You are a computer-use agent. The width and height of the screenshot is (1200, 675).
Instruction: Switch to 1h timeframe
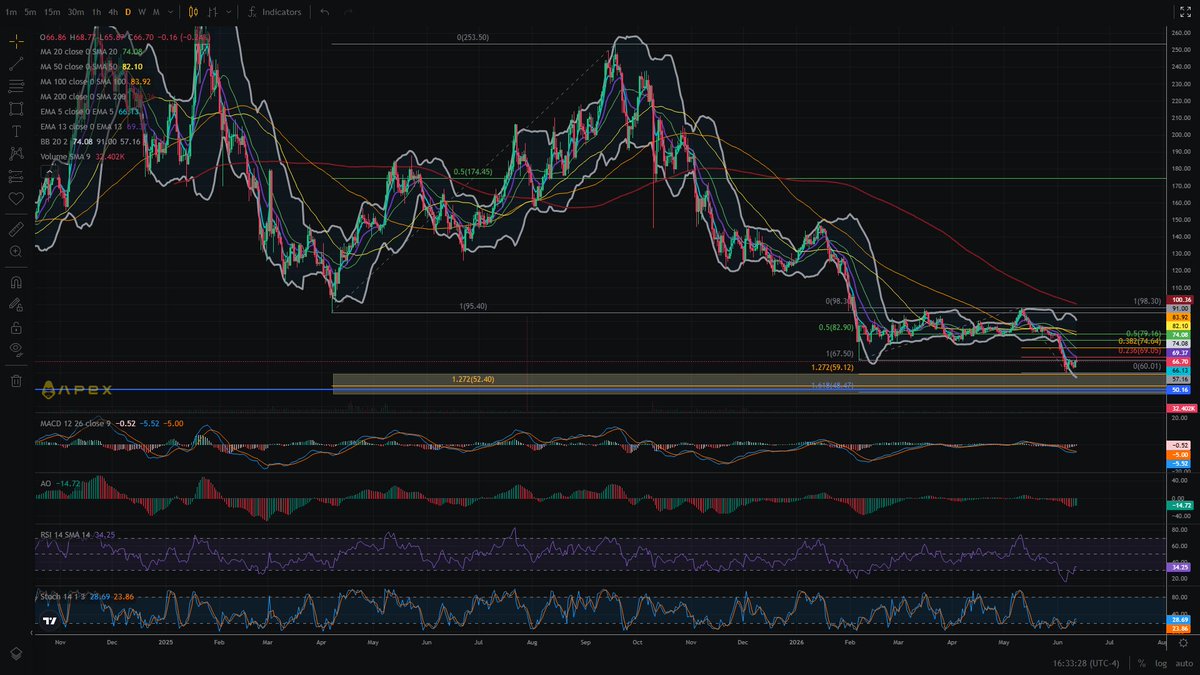(x=96, y=12)
